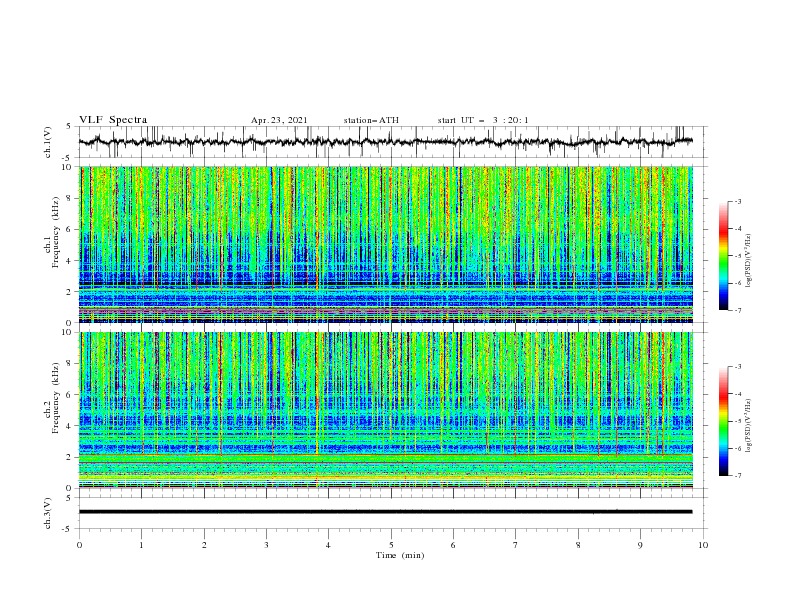
Task: Click the time axis tick label '5'
Action: (x=391, y=545)
